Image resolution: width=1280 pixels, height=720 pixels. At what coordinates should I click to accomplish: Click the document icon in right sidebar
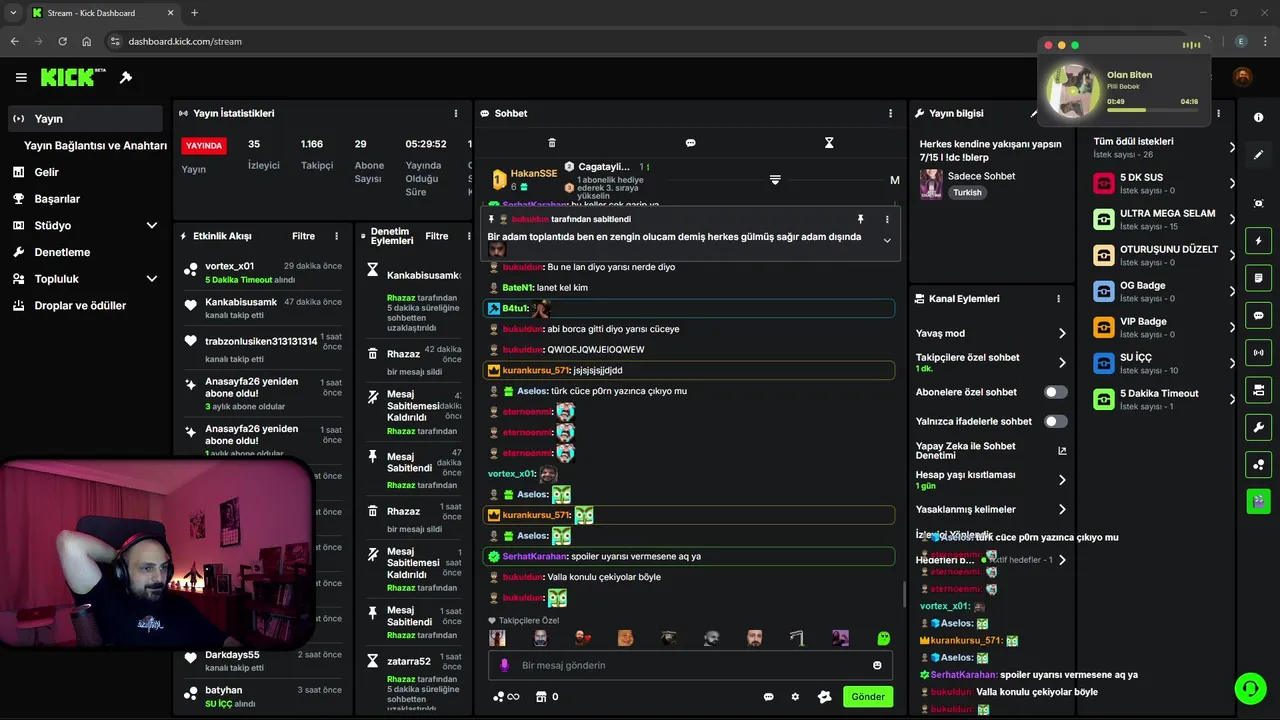click(1258, 278)
